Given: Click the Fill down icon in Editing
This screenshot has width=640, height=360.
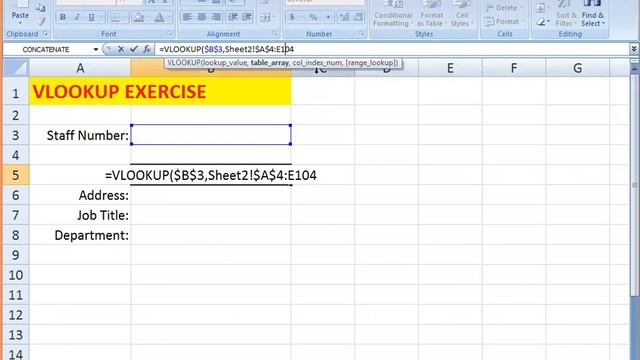Looking at the screenshot, I should (540, 8).
